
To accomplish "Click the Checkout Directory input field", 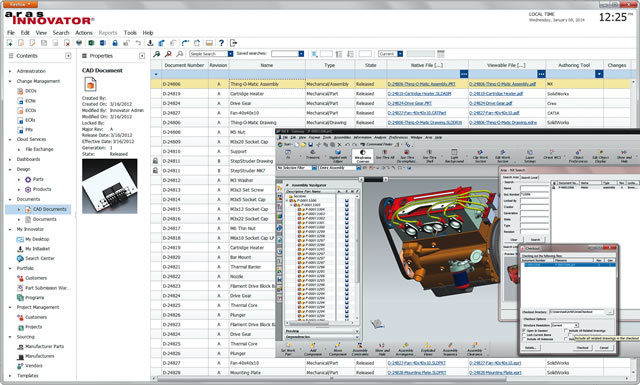I will point(577,312).
